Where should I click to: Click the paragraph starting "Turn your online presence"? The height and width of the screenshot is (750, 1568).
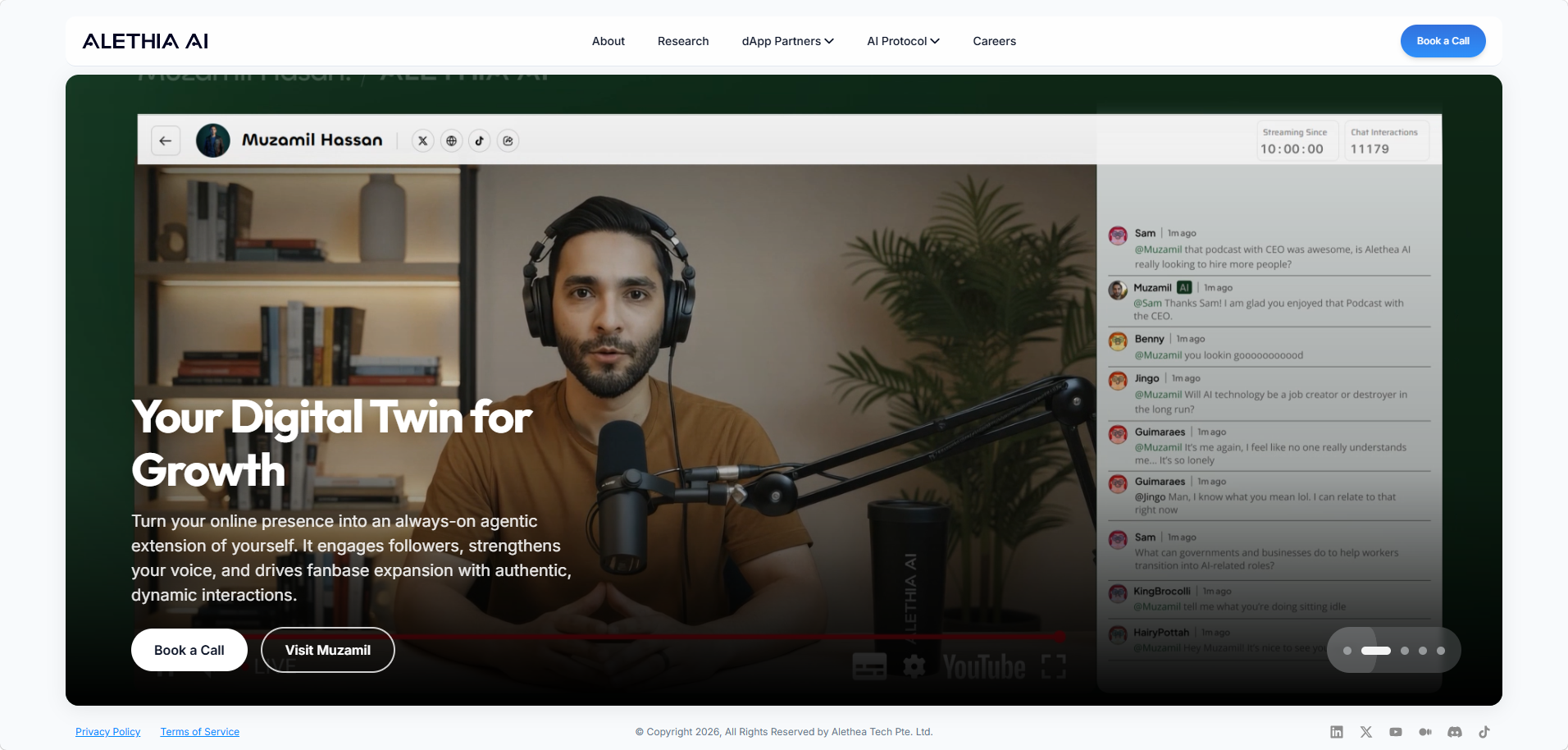tap(352, 558)
